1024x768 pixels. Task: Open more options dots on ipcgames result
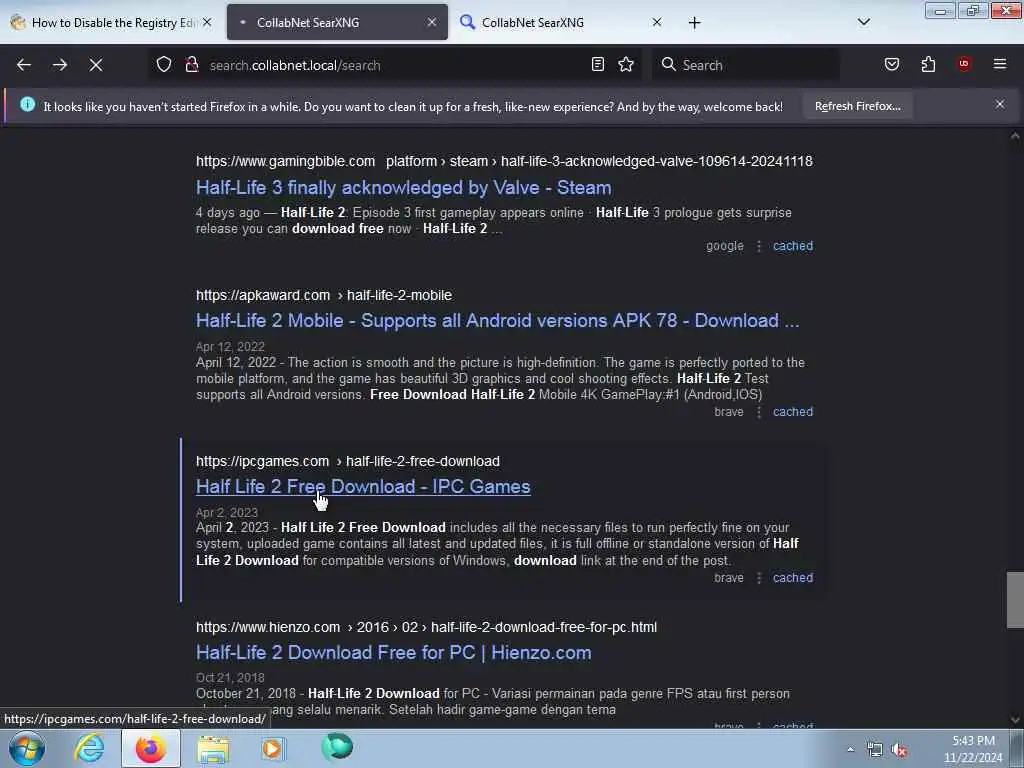758,578
